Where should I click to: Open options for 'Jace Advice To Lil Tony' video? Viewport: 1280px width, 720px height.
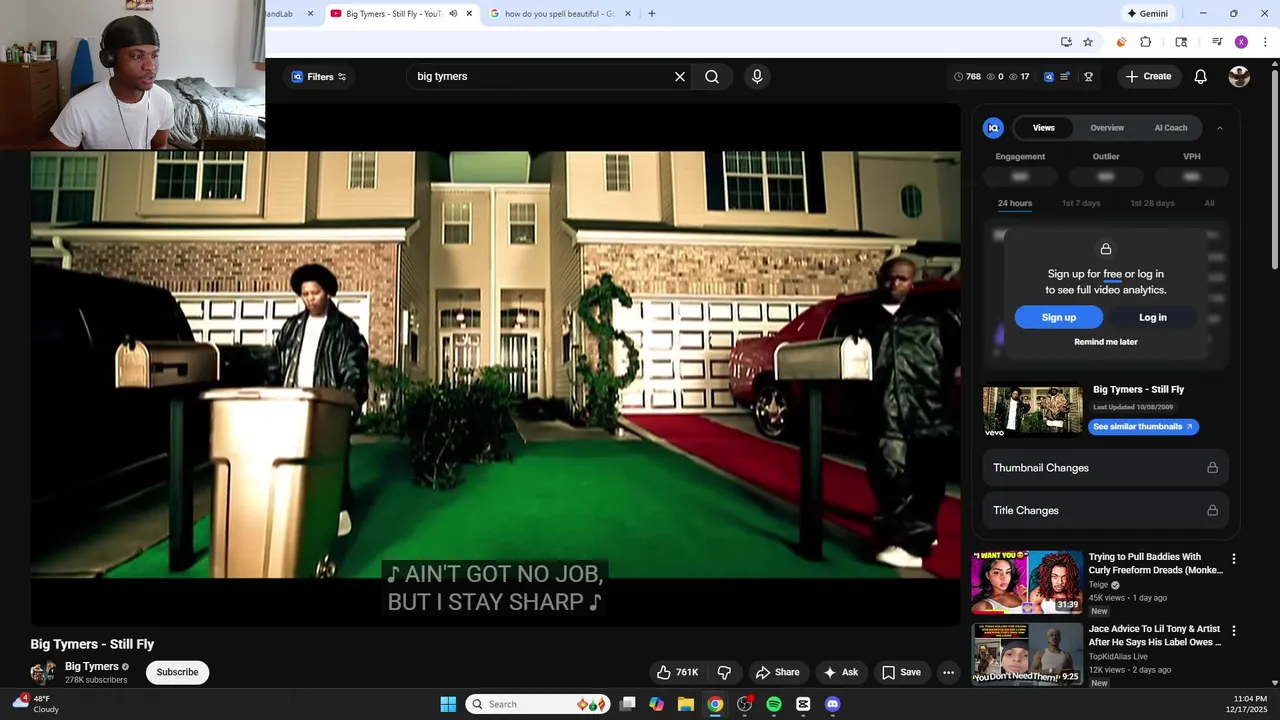pyautogui.click(x=1233, y=631)
